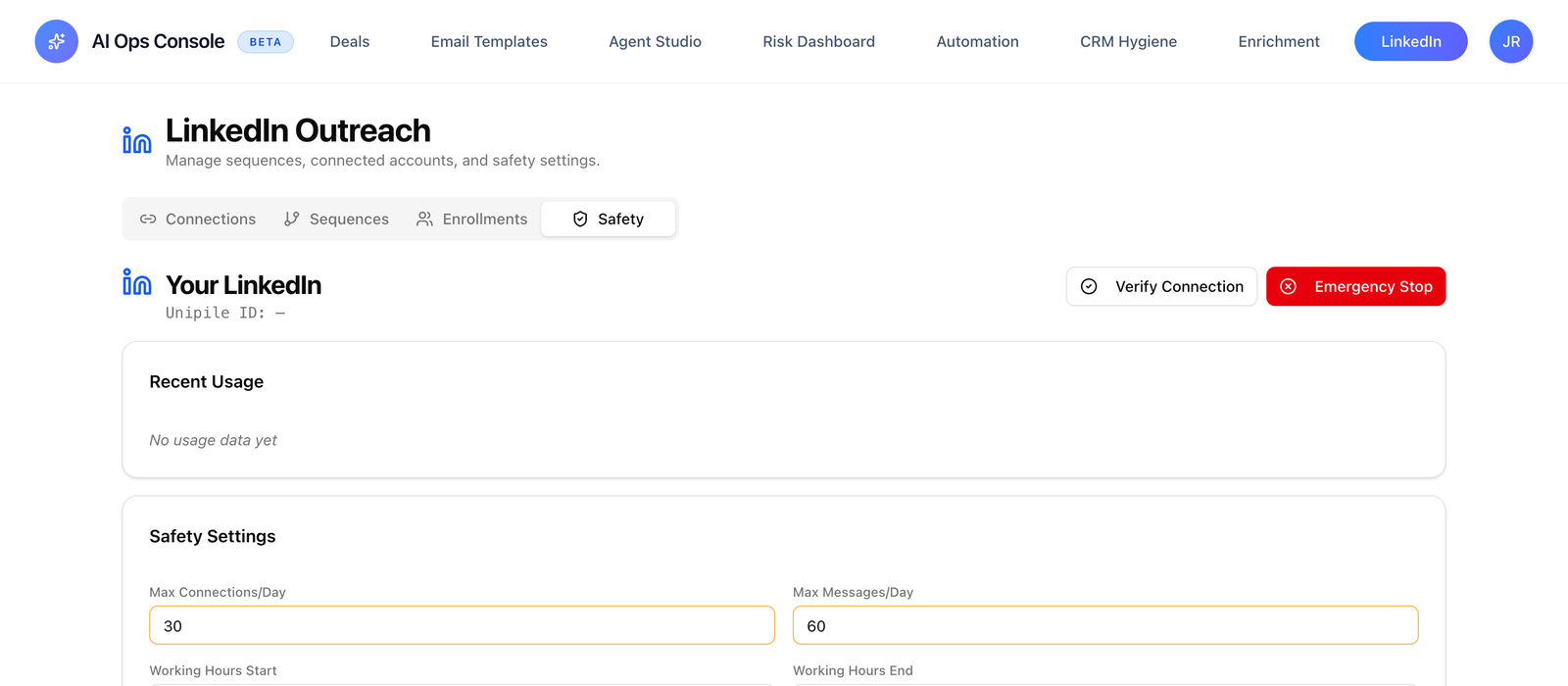Click the link icon in Connections tab

click(148, 220)
